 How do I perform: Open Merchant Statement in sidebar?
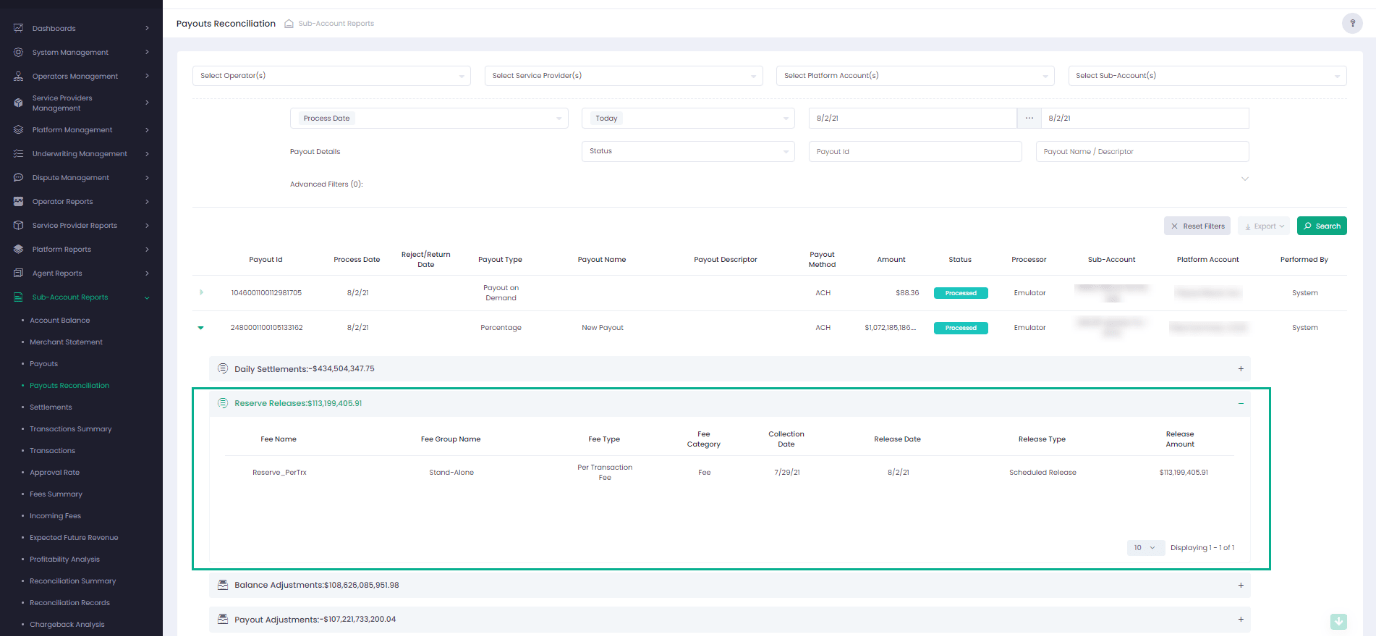tap(66, 342)
